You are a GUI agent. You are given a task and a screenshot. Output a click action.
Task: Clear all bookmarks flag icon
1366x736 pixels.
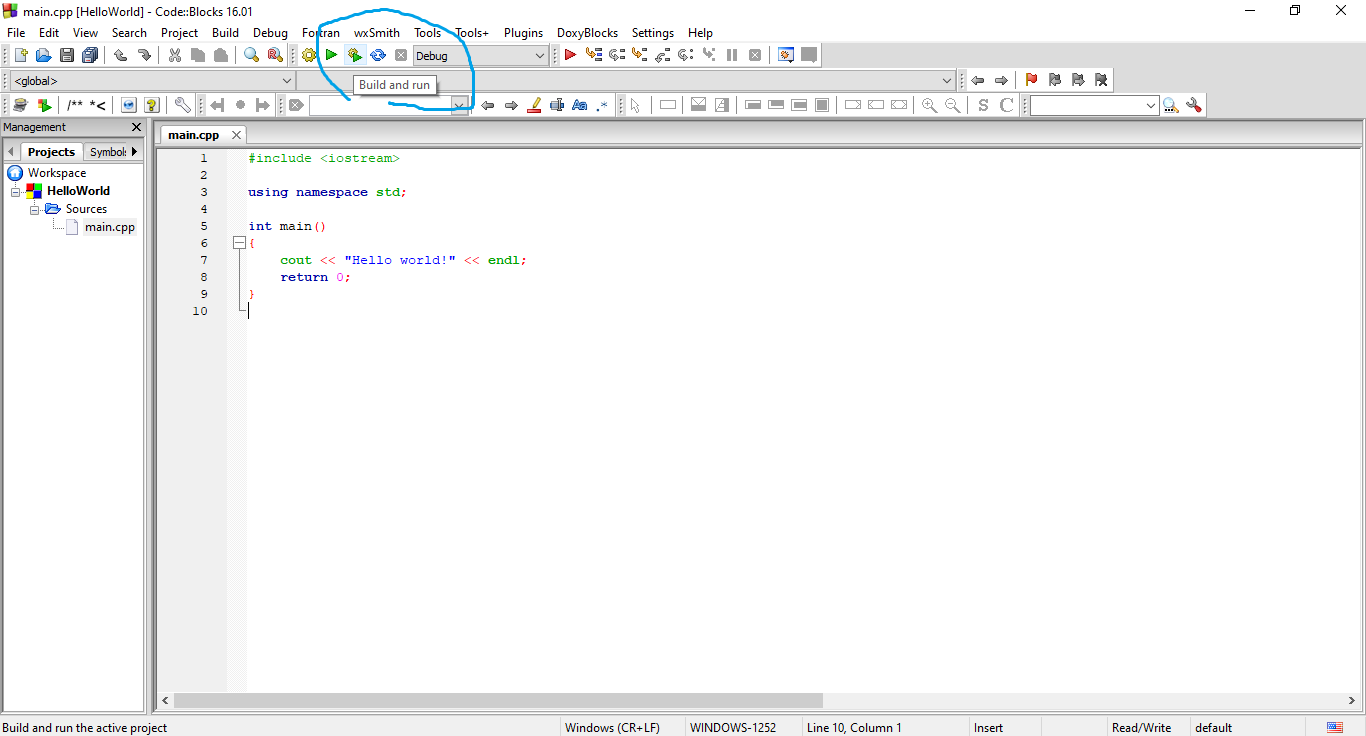tap(1101, 80)
